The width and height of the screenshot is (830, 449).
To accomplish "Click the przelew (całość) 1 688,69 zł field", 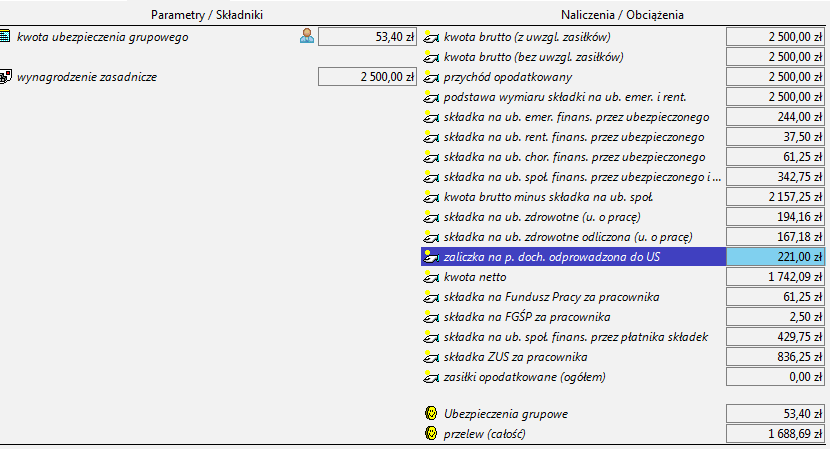I will coord(776,434).
